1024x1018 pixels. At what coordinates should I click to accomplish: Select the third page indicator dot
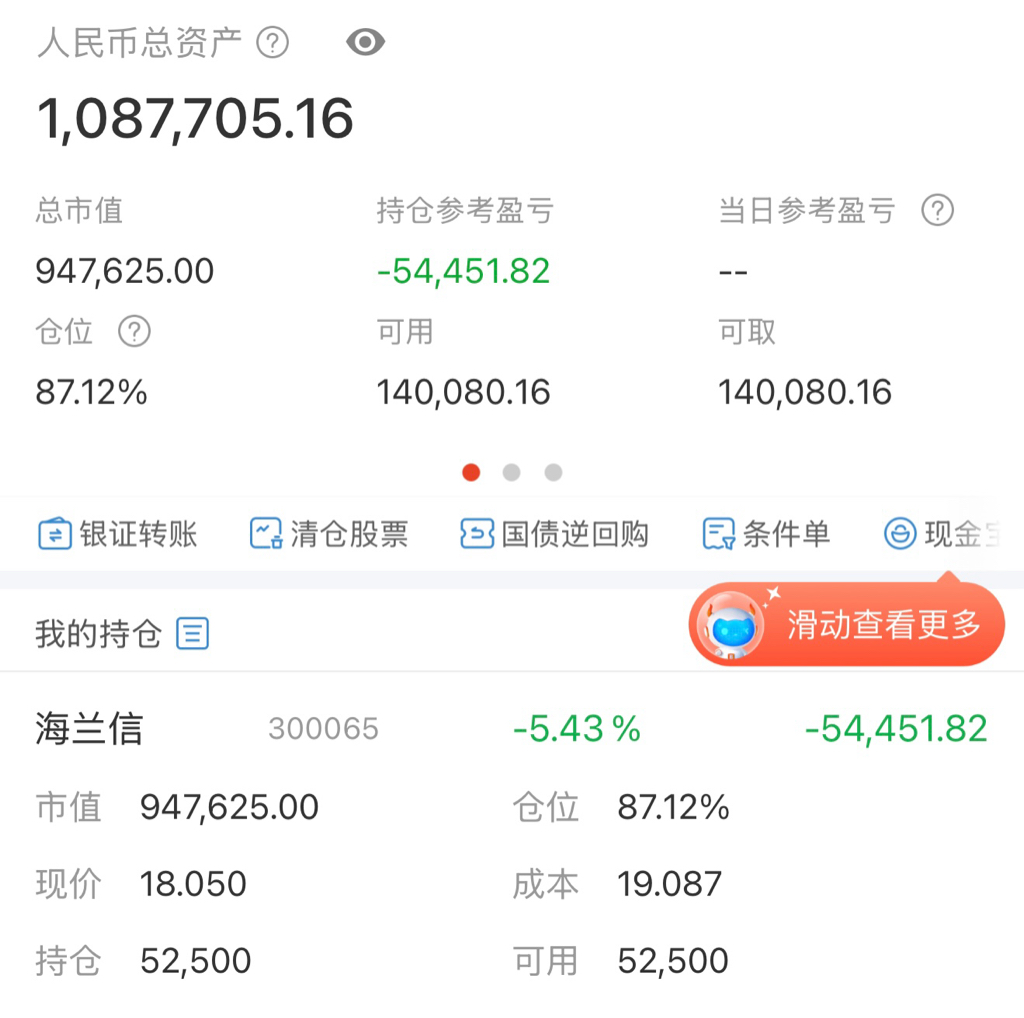[553, 472]
